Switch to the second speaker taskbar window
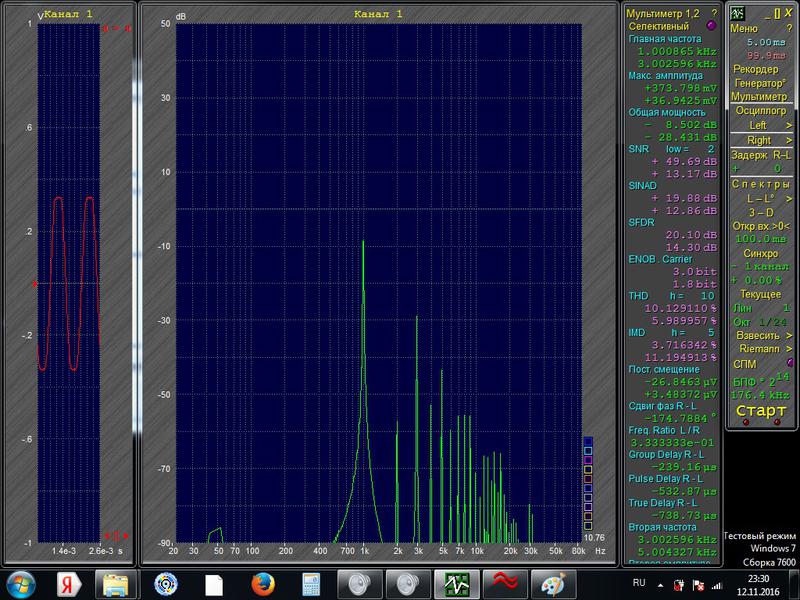 click(x=408, y=584)
